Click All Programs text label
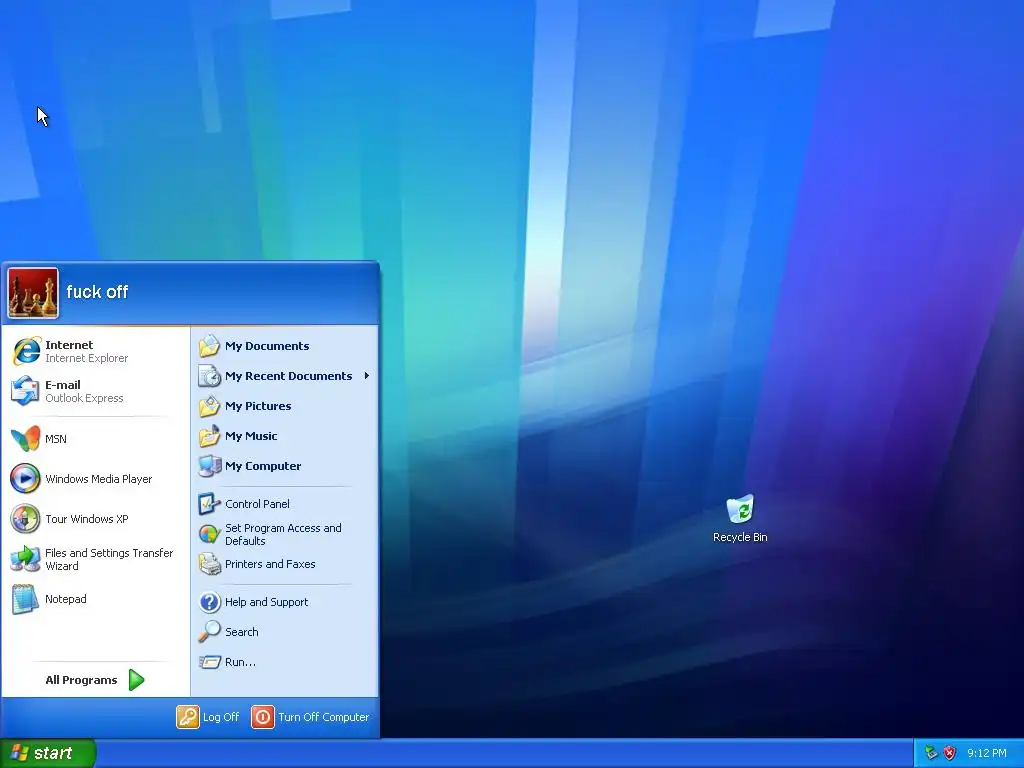This screenshot has width=1024, height=768. click(81, 680)
